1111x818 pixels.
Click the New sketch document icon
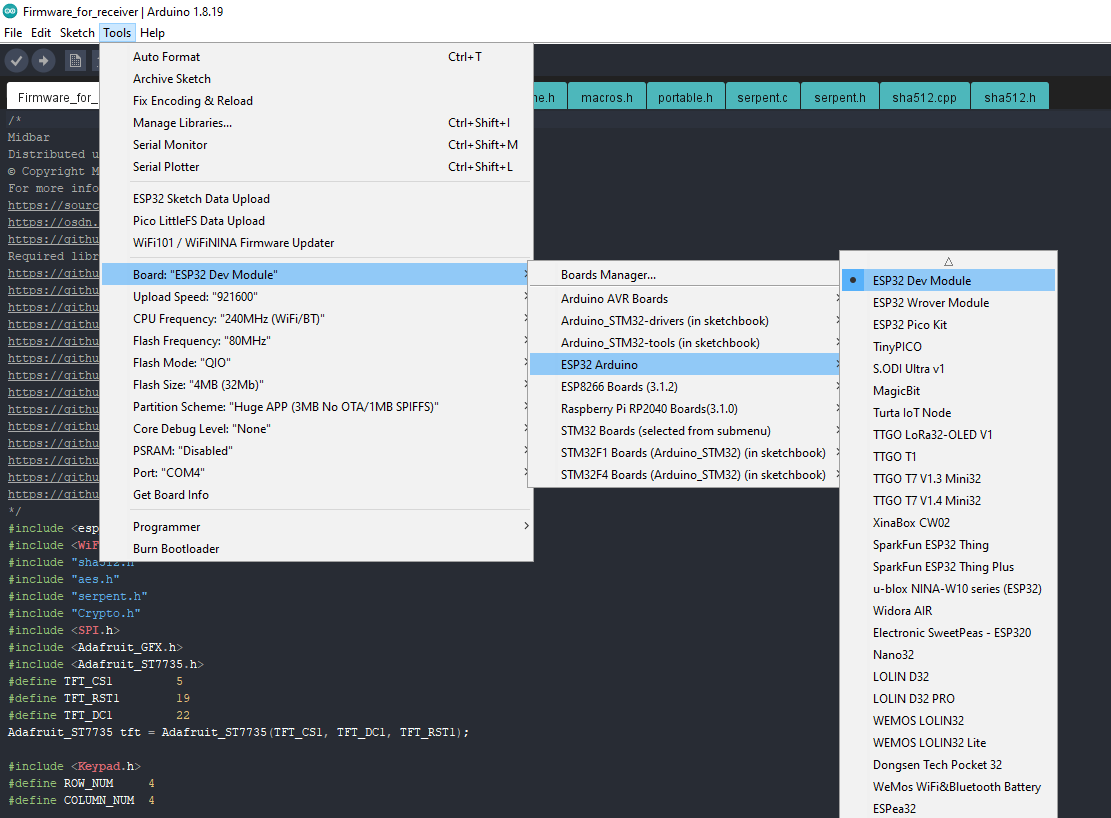[75, 61]
